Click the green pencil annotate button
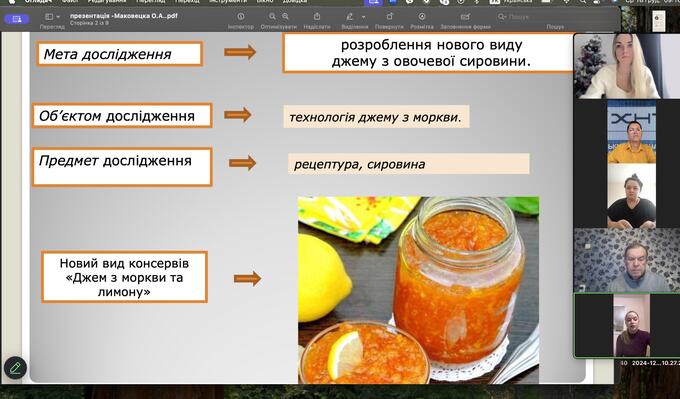Viewport: 680px width, 399px height. point(15,368)
